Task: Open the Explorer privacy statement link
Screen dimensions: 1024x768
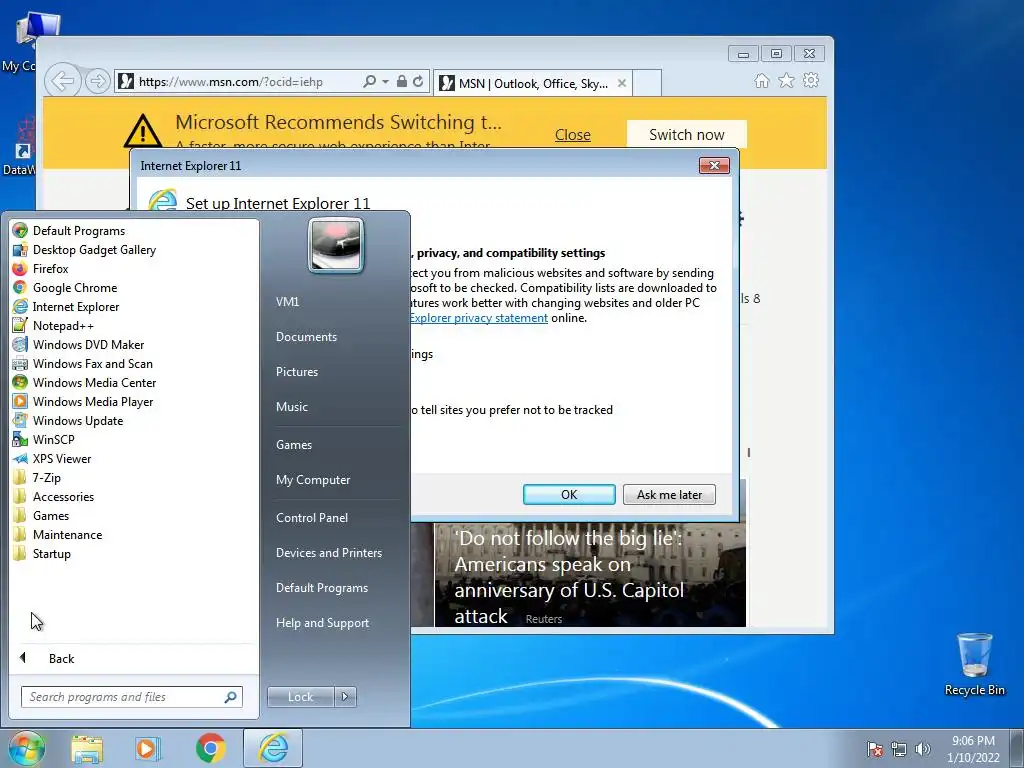Action: coord(479,318)
